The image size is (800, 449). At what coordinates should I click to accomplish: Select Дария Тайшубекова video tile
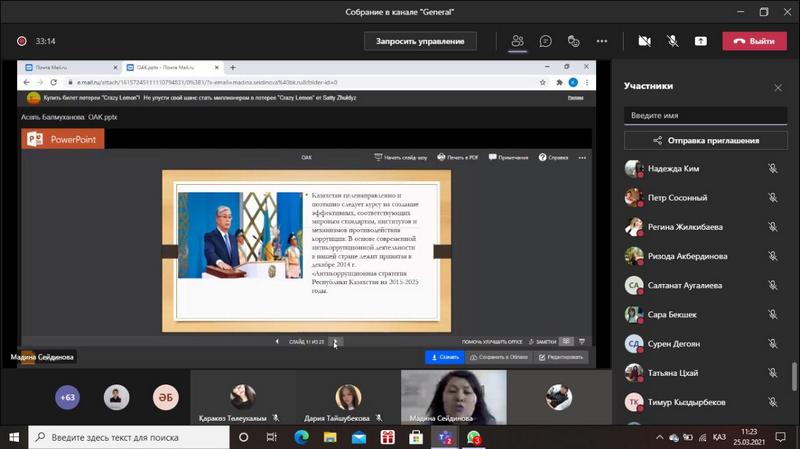348,397
